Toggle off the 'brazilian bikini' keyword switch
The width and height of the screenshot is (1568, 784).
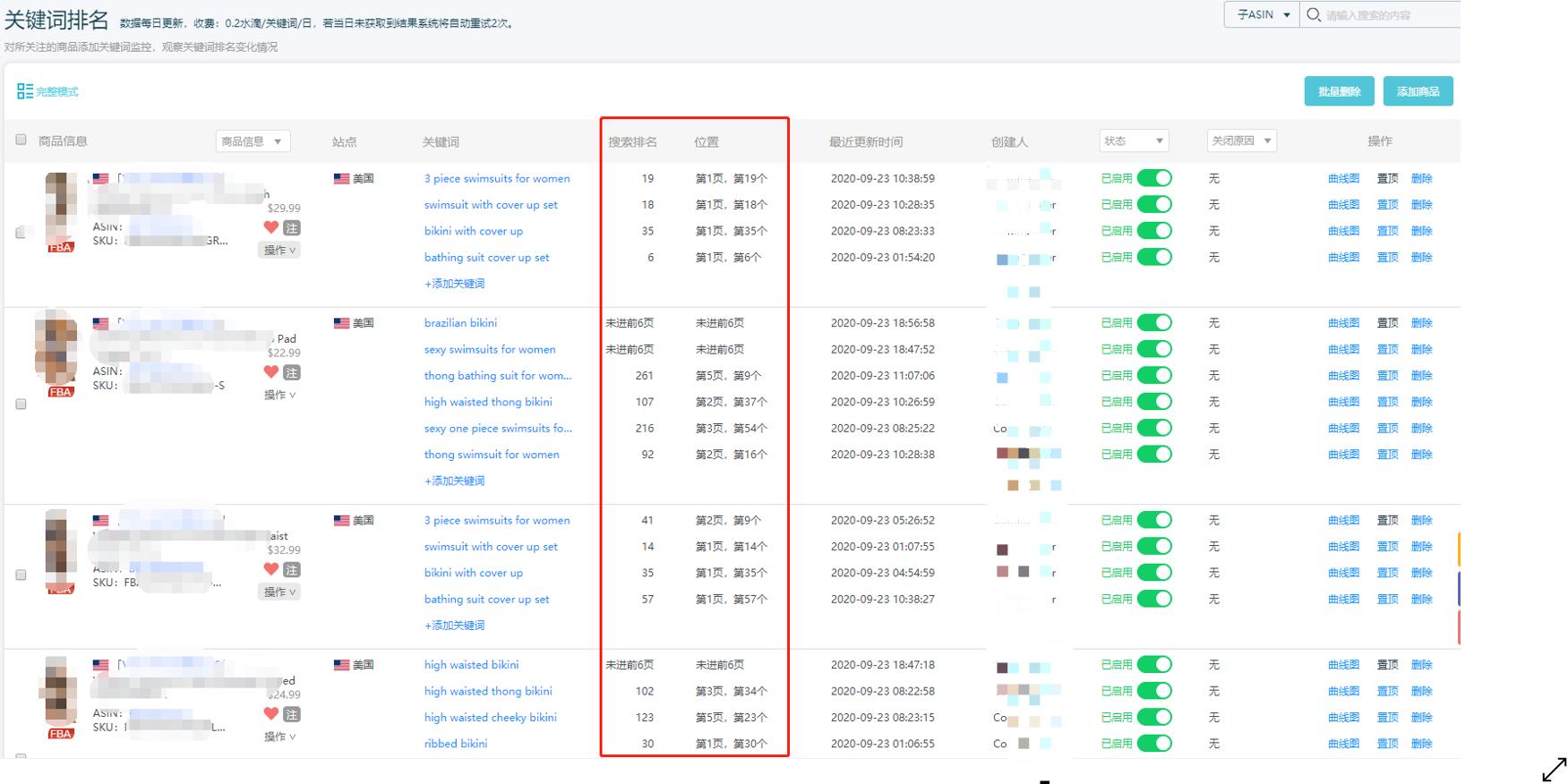pos(1154,323)
